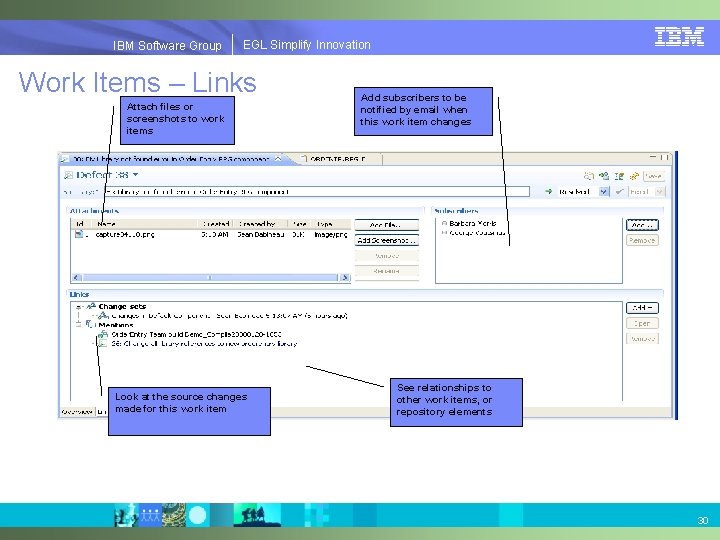Screen dimensions: 720x540
Task: Select the second subscriber named George
Action: pos(477,233)
